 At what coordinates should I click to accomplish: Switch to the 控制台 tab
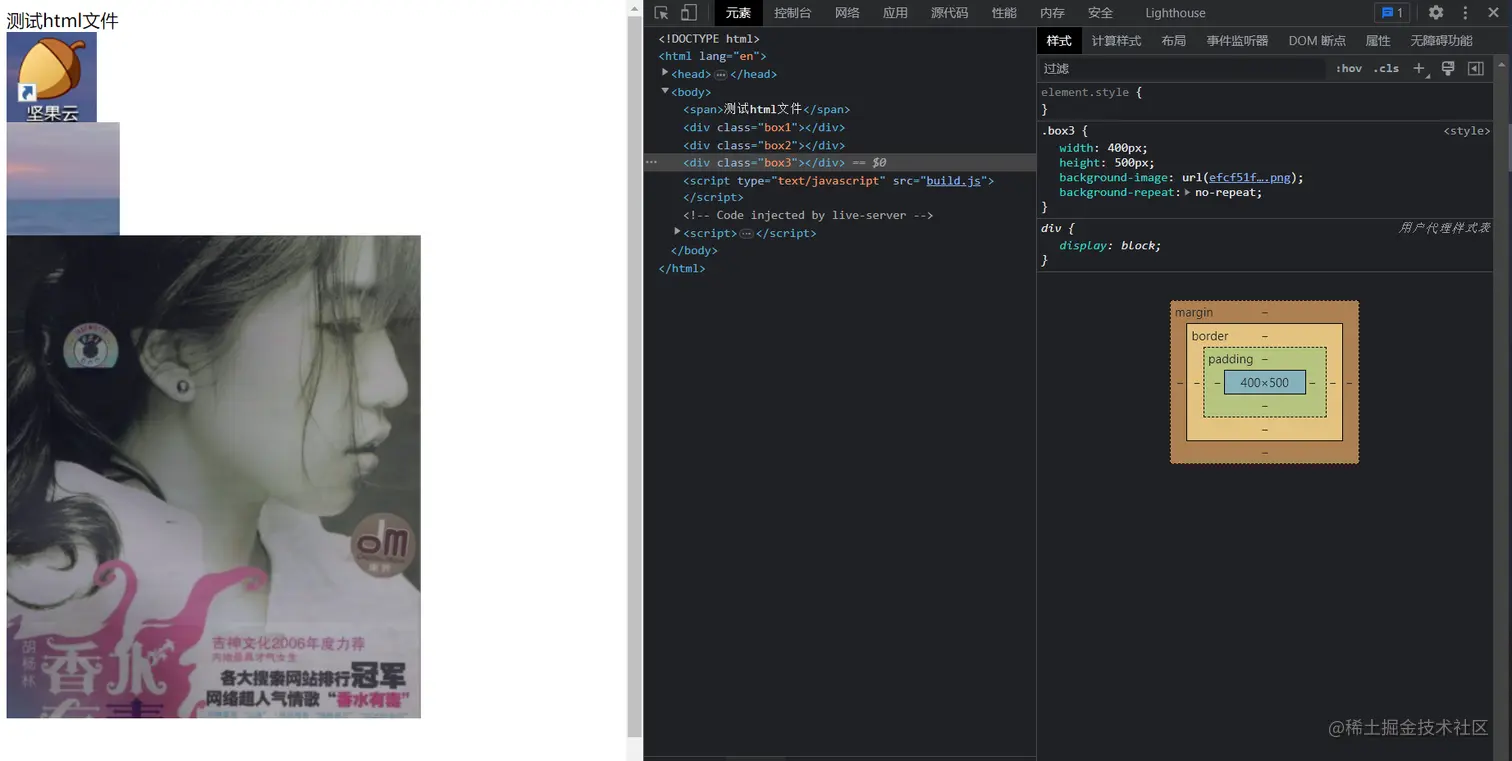click(792, 13)
